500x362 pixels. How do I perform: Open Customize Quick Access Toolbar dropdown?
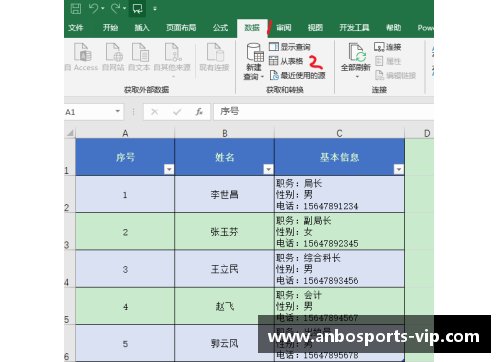(x=155, y=9)
